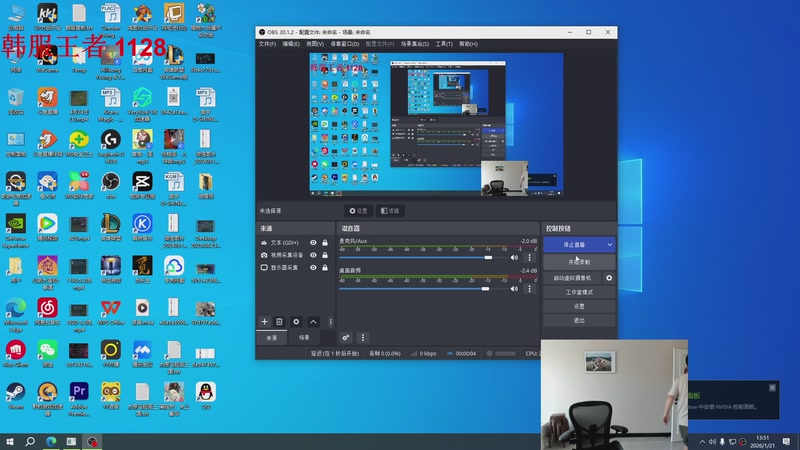This screenshot has height=450, width=800.
Task: Hide the 视频采集设备 source with eye icon
Action: (313, 255)
